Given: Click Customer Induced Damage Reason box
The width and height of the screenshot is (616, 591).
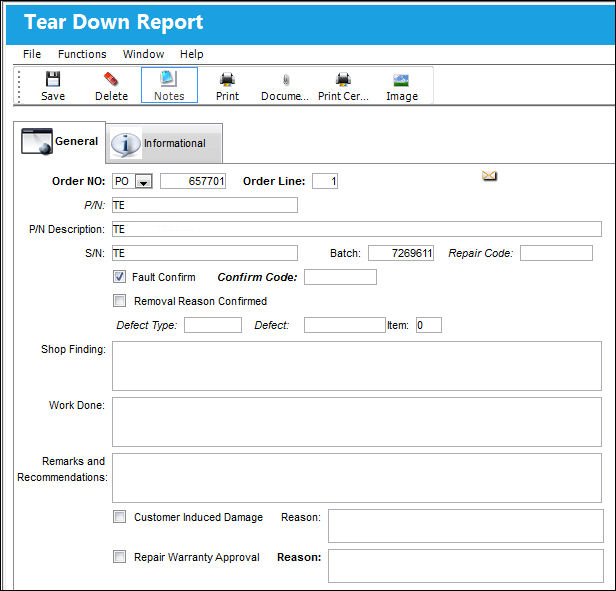Looking at the screenshot, I should (x=466, y=526).
